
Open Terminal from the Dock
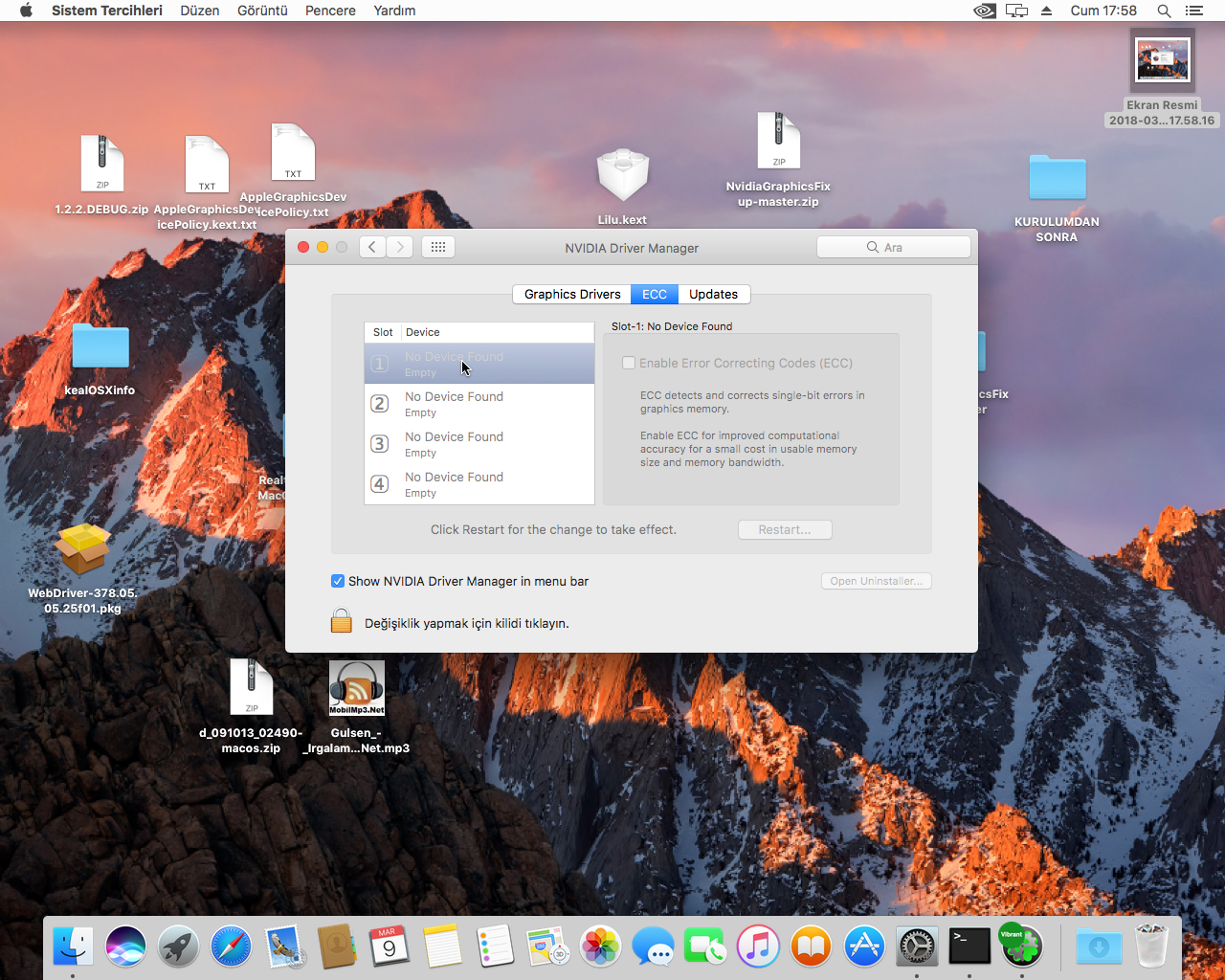[x=969, y=947]
